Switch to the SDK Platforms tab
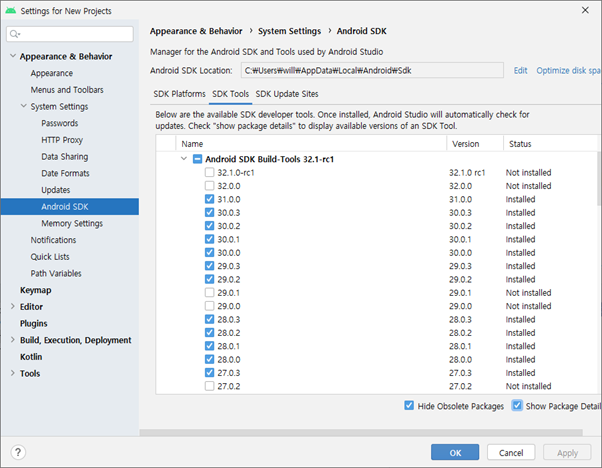This screenshot has height=468, width=602. [x=179, y=94]
